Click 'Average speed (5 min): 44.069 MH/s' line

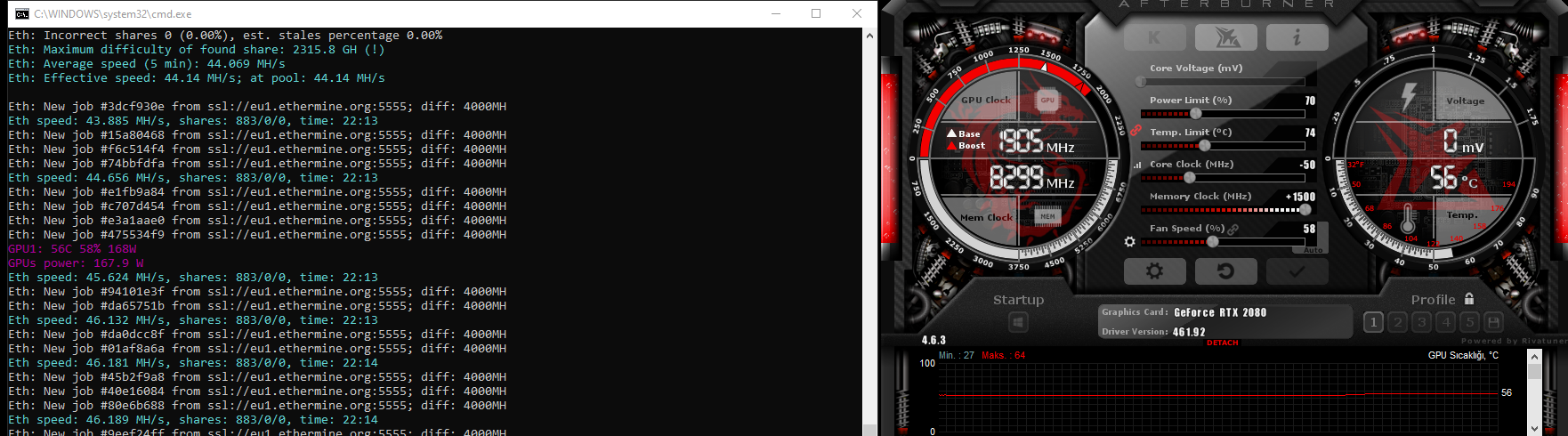[x=147, y=64]
